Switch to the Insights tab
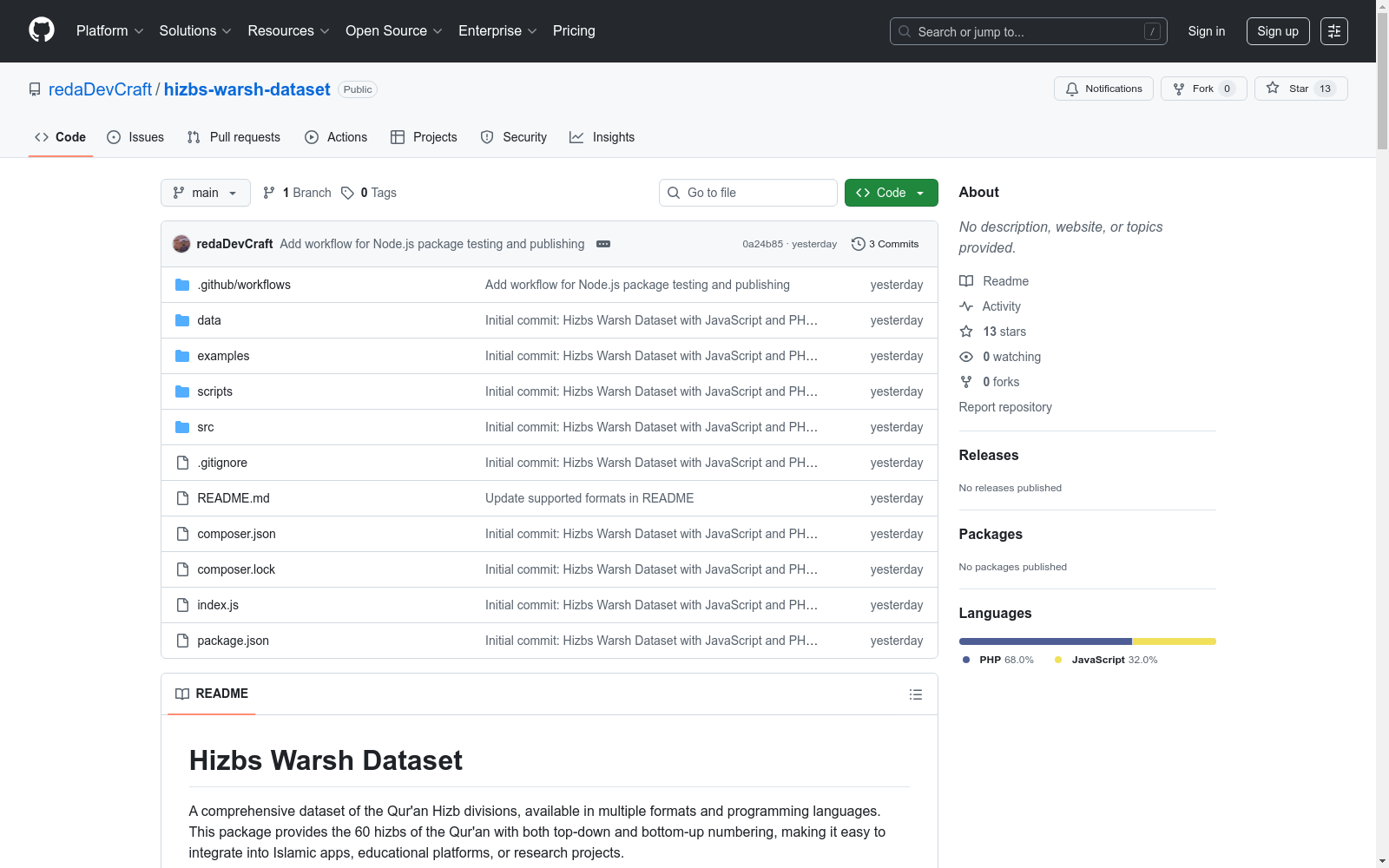This screenshot has width=1389, height=868. click(x=602, y=137)
